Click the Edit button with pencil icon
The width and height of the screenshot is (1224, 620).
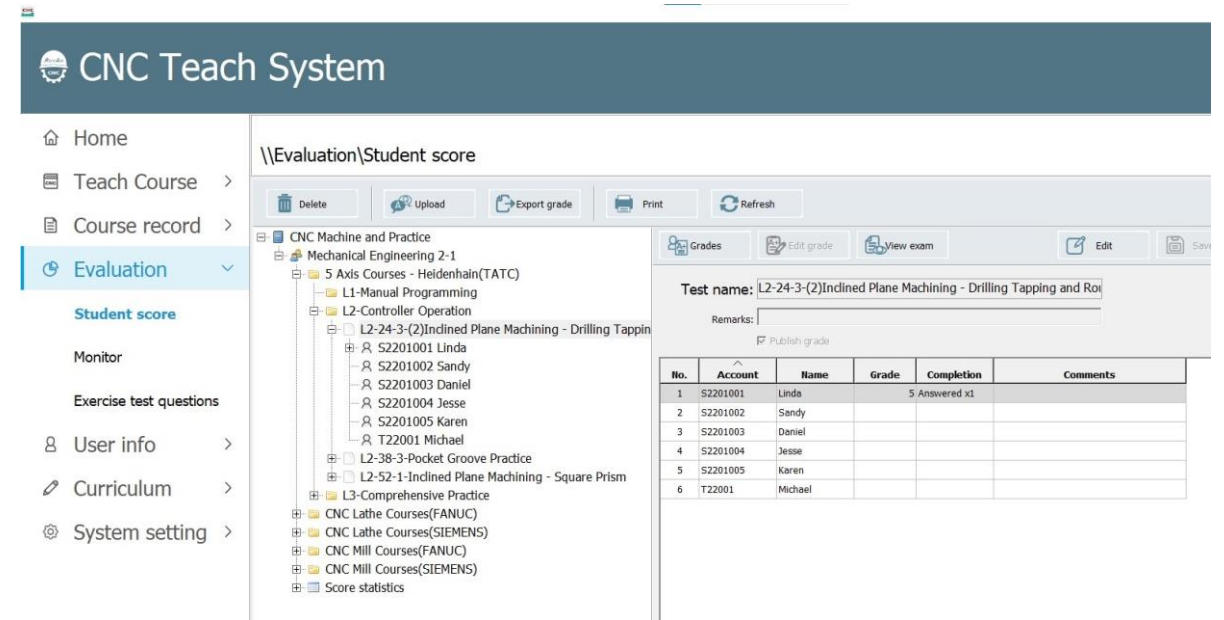tap(1101, 245)
